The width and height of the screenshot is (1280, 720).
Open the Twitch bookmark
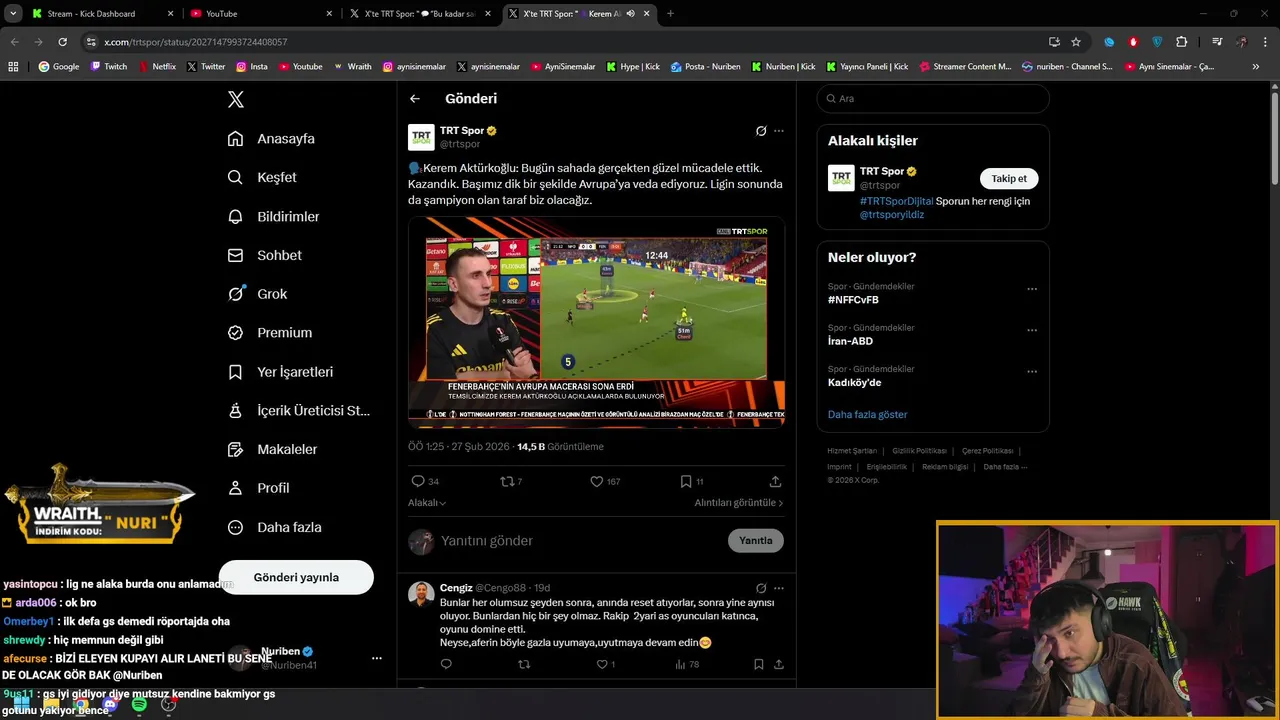pos(109,67)
